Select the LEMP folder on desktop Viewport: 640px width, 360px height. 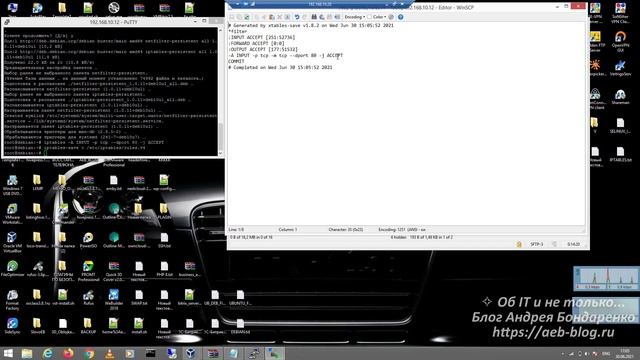(37, 183)
